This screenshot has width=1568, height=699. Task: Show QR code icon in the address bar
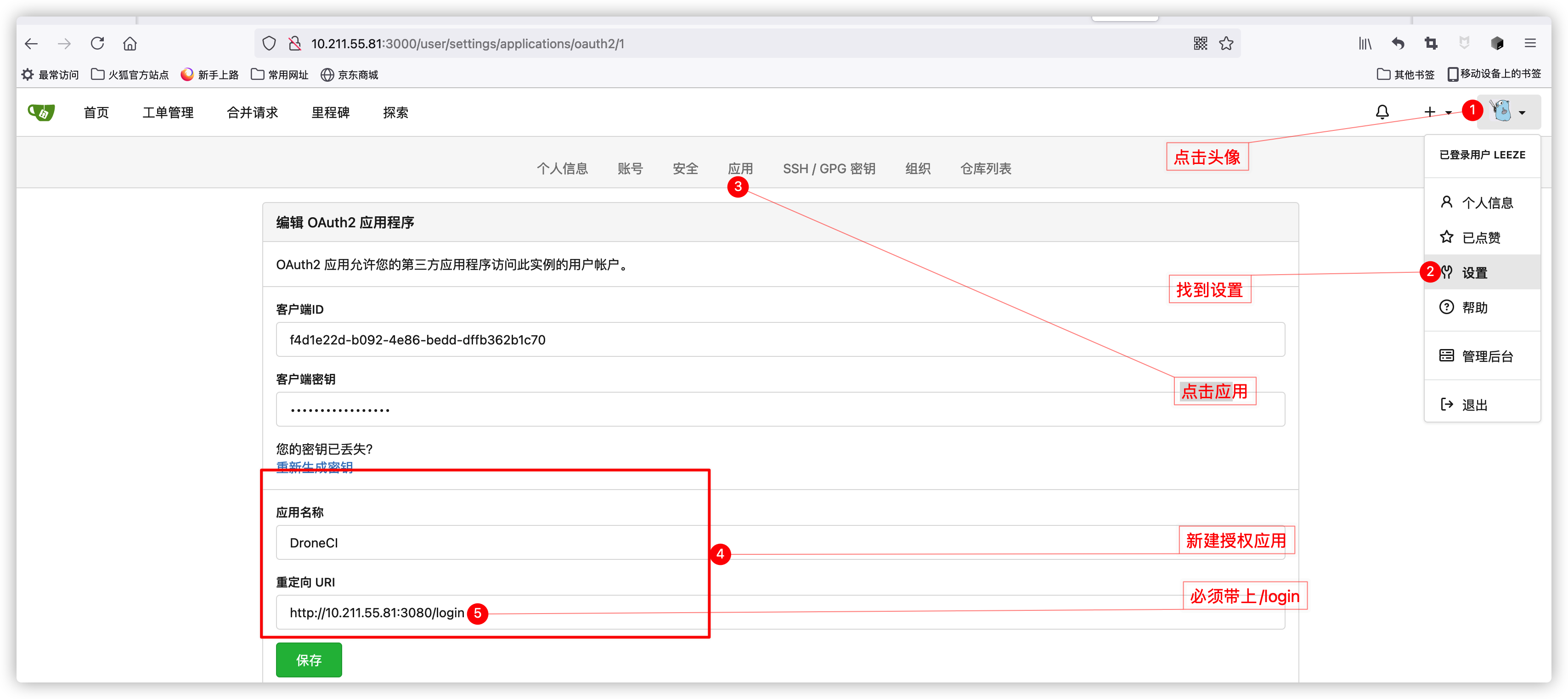pyautogui.click(x=1201, y=43)
